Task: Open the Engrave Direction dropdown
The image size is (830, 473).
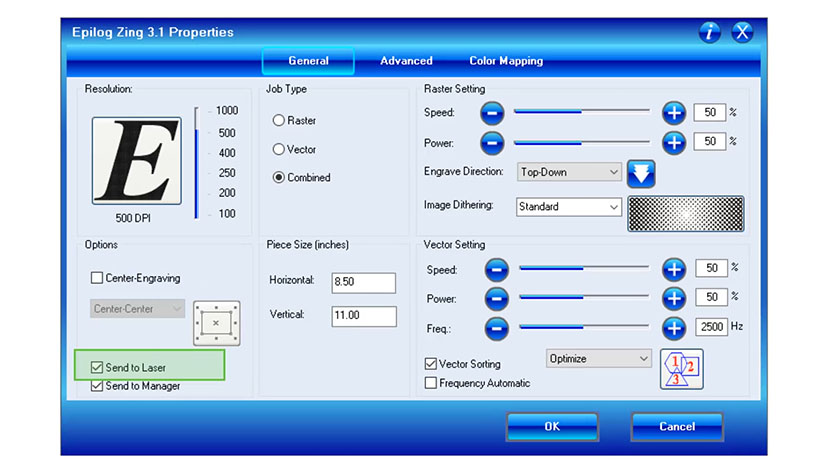Action: tap(569, 172)
